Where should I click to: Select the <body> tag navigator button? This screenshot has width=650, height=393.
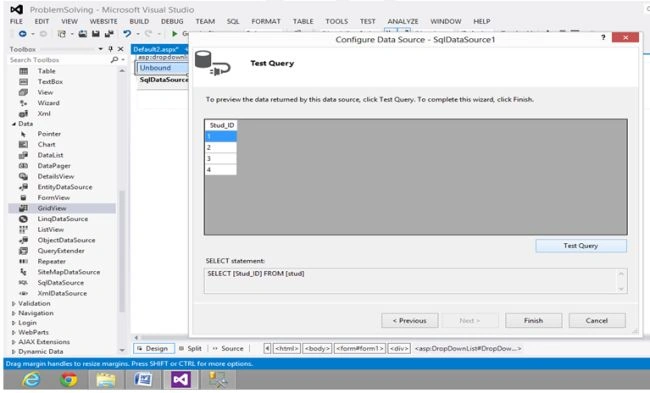coord(317,349)
